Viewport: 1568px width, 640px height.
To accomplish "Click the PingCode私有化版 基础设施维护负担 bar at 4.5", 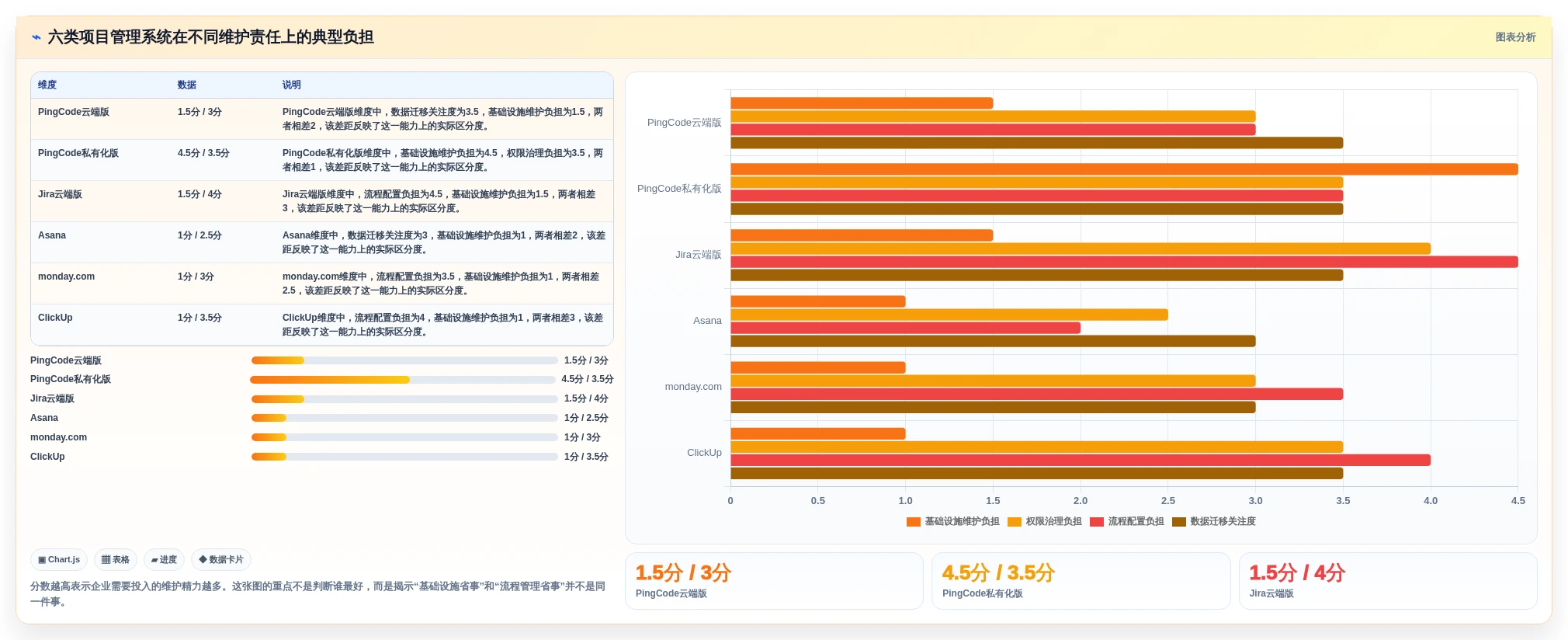I will coord(1124,169).
